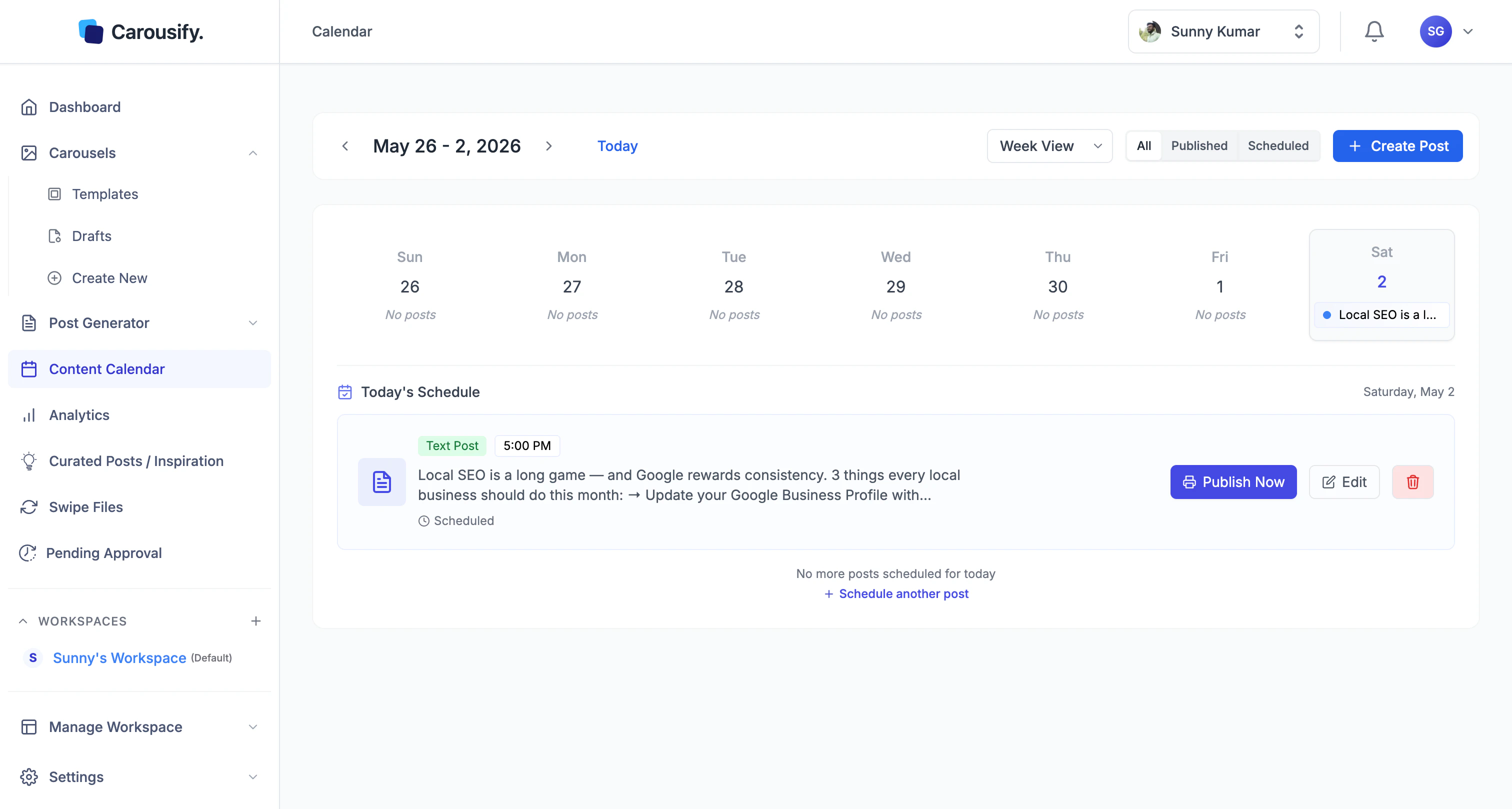Add a new workspace with plus icon
Image resolution: width=1512 pixels, height=809 pixels.
(x=256, y=621)
